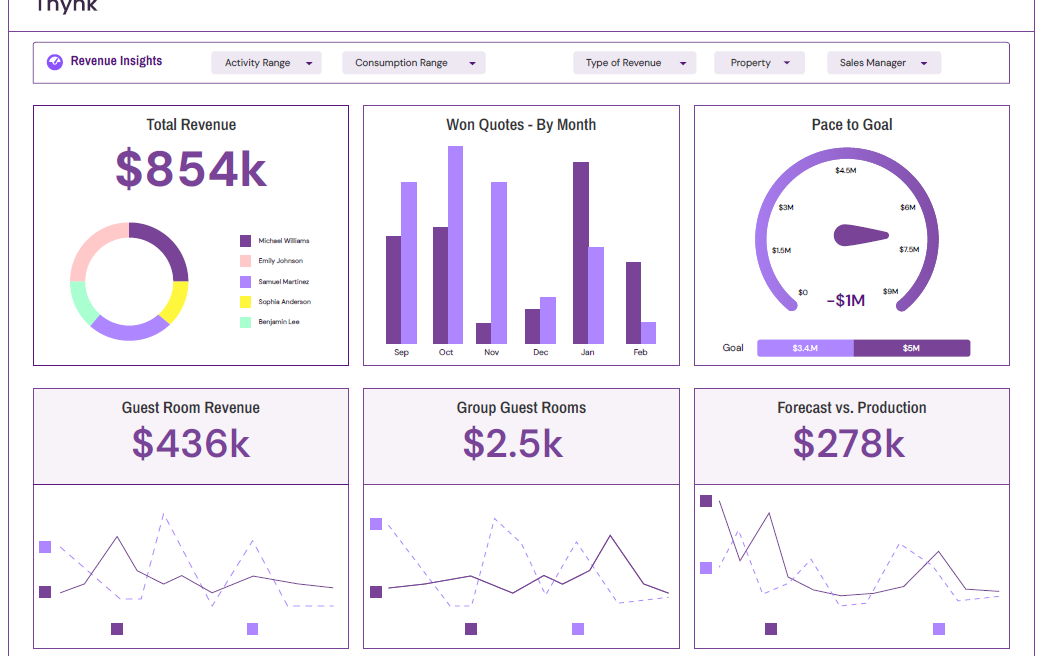Viewport: 1050px width, 656px height.
Task: Expand the Property filter dropdown
Action: 759,63
